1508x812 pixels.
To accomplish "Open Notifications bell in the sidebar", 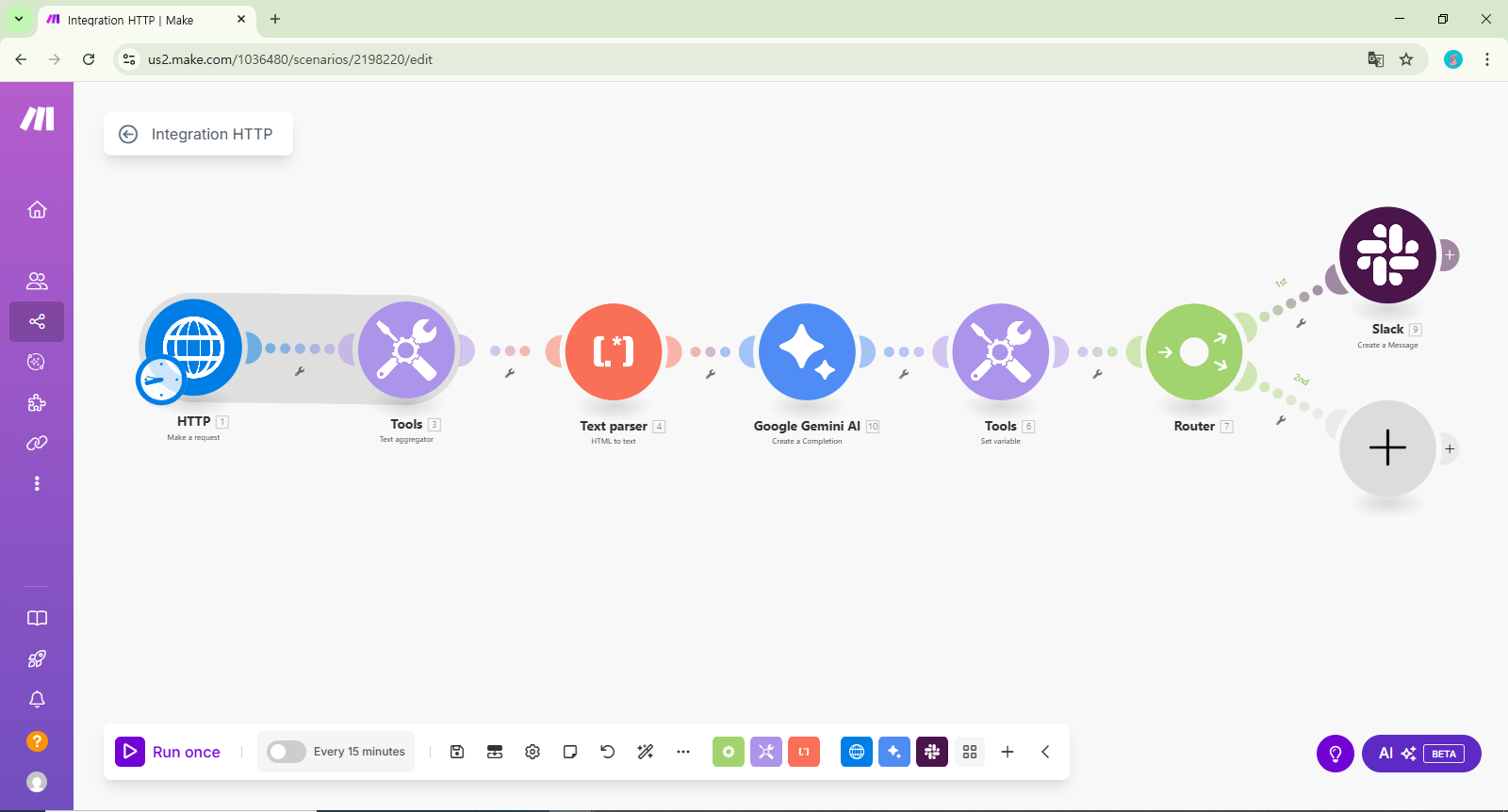I will pos(37,699).
